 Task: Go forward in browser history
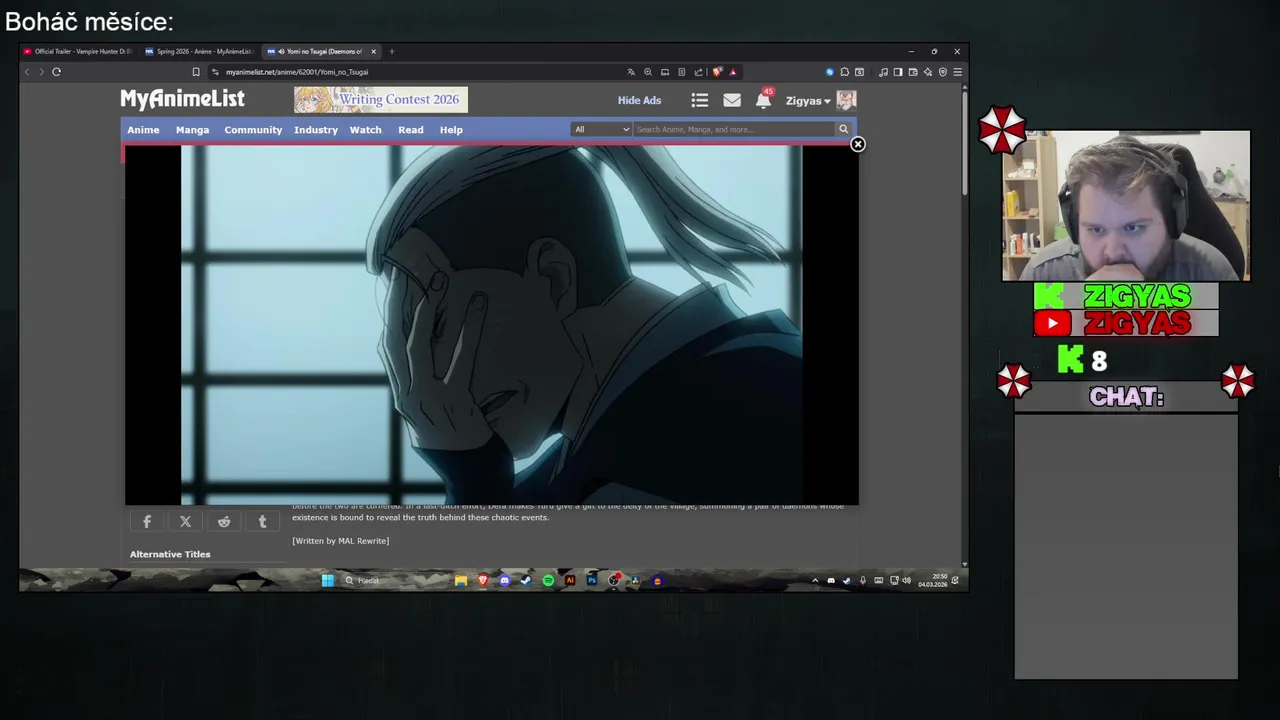click(x=41, y=72)
